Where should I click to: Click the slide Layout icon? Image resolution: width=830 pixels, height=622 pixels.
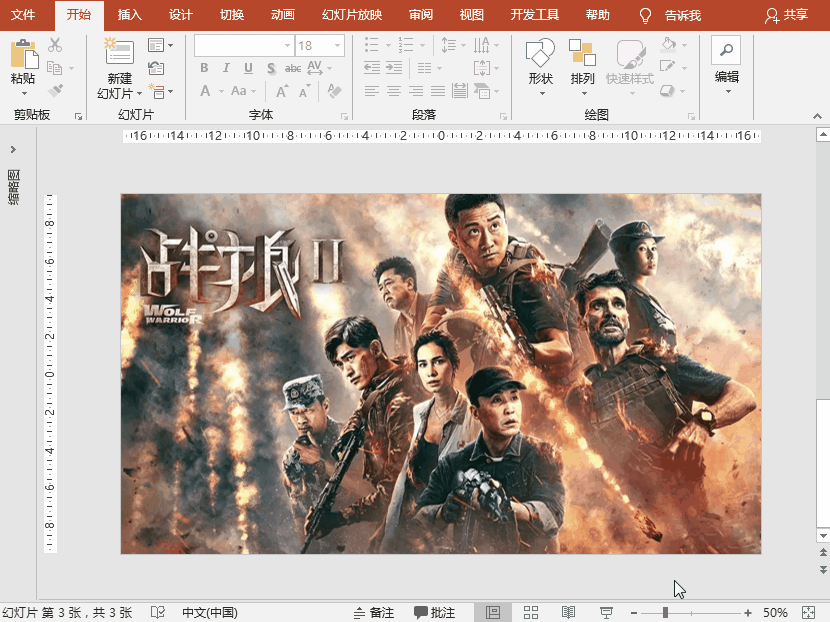(156, 45)
